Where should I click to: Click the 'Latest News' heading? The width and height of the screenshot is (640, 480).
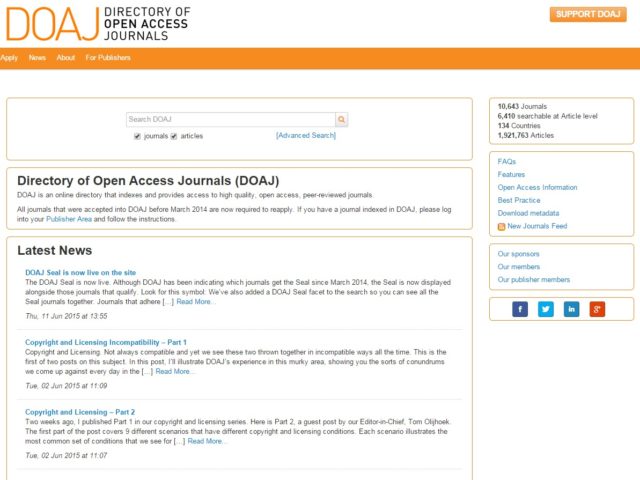(x=55, y=250)
